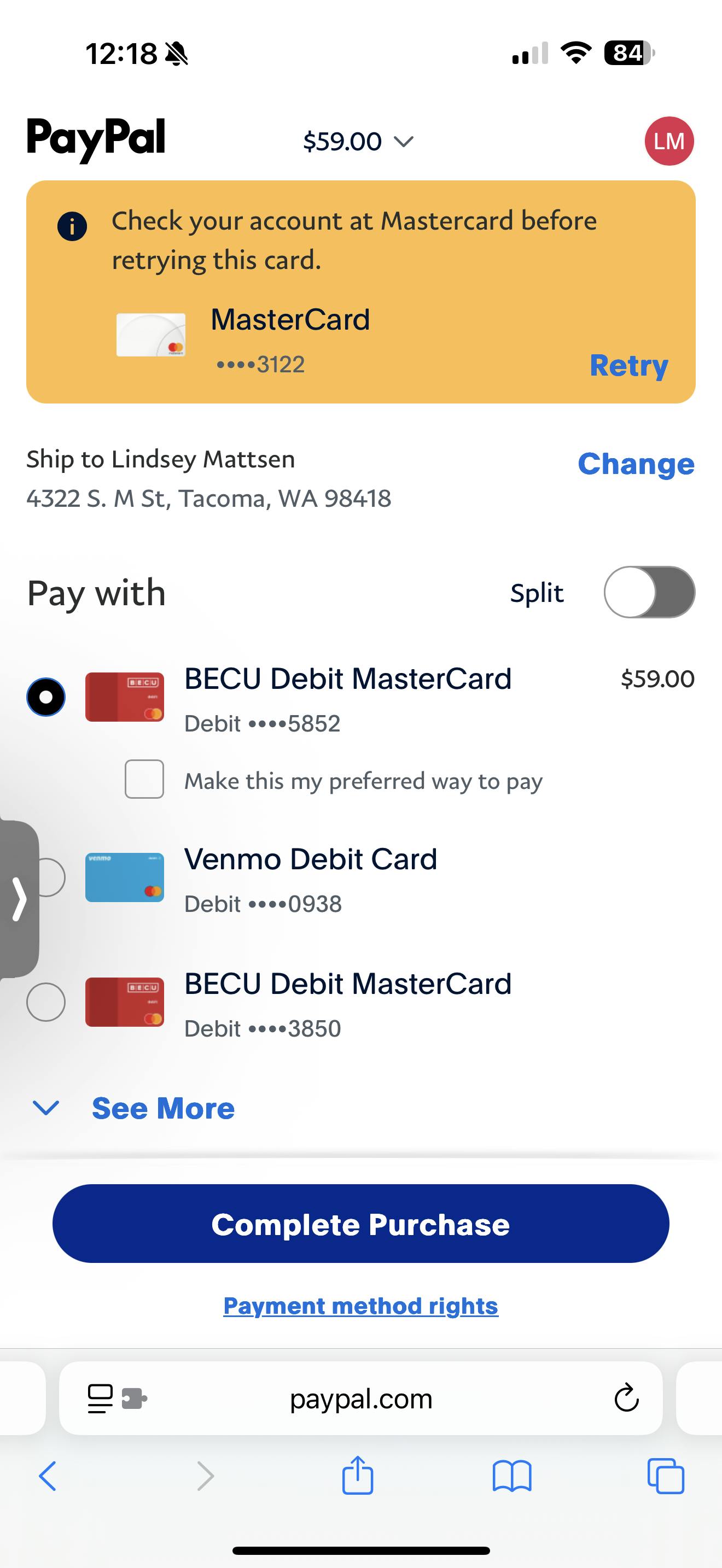Enable the Split payment toggle

point(649,592)
